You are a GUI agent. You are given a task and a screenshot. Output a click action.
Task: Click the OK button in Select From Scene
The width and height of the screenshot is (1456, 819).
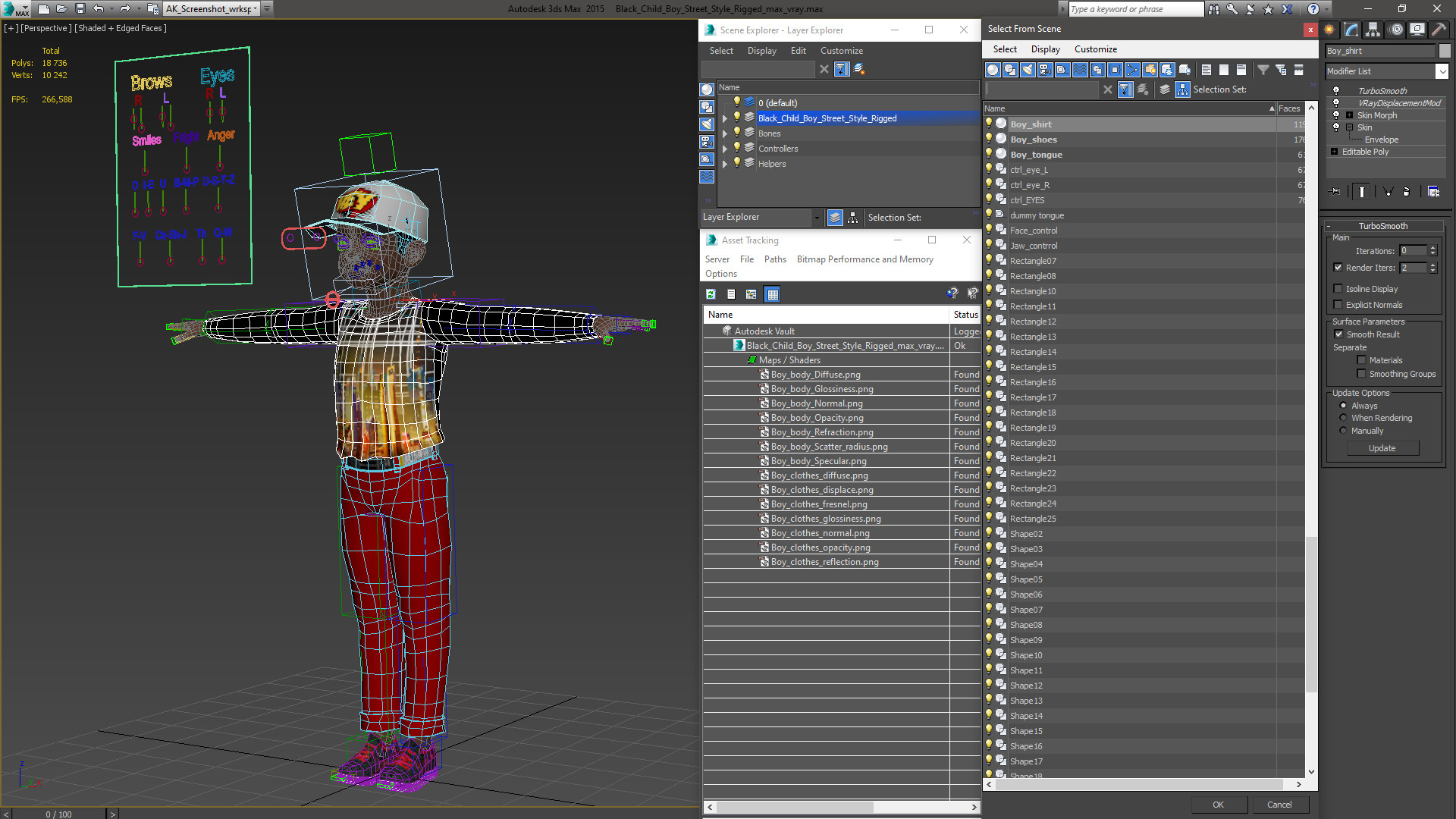pos(1218,804)
